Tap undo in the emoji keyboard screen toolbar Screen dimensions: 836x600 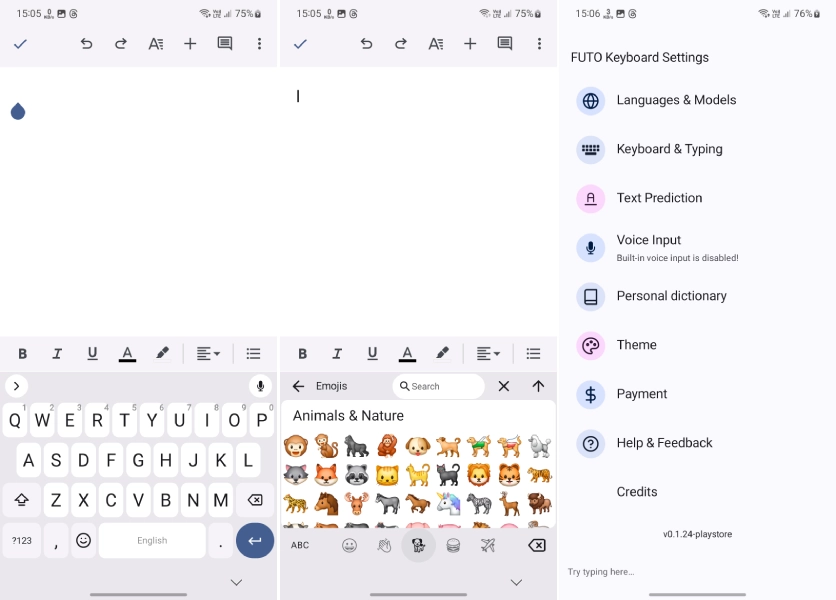[x=366, y=44]
